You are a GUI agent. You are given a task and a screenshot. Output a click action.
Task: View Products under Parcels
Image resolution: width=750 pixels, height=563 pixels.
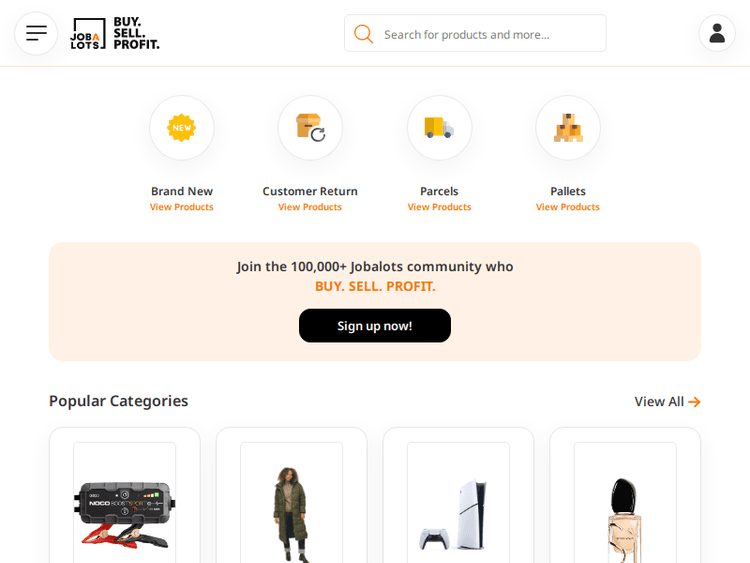(x=439, y=207)
